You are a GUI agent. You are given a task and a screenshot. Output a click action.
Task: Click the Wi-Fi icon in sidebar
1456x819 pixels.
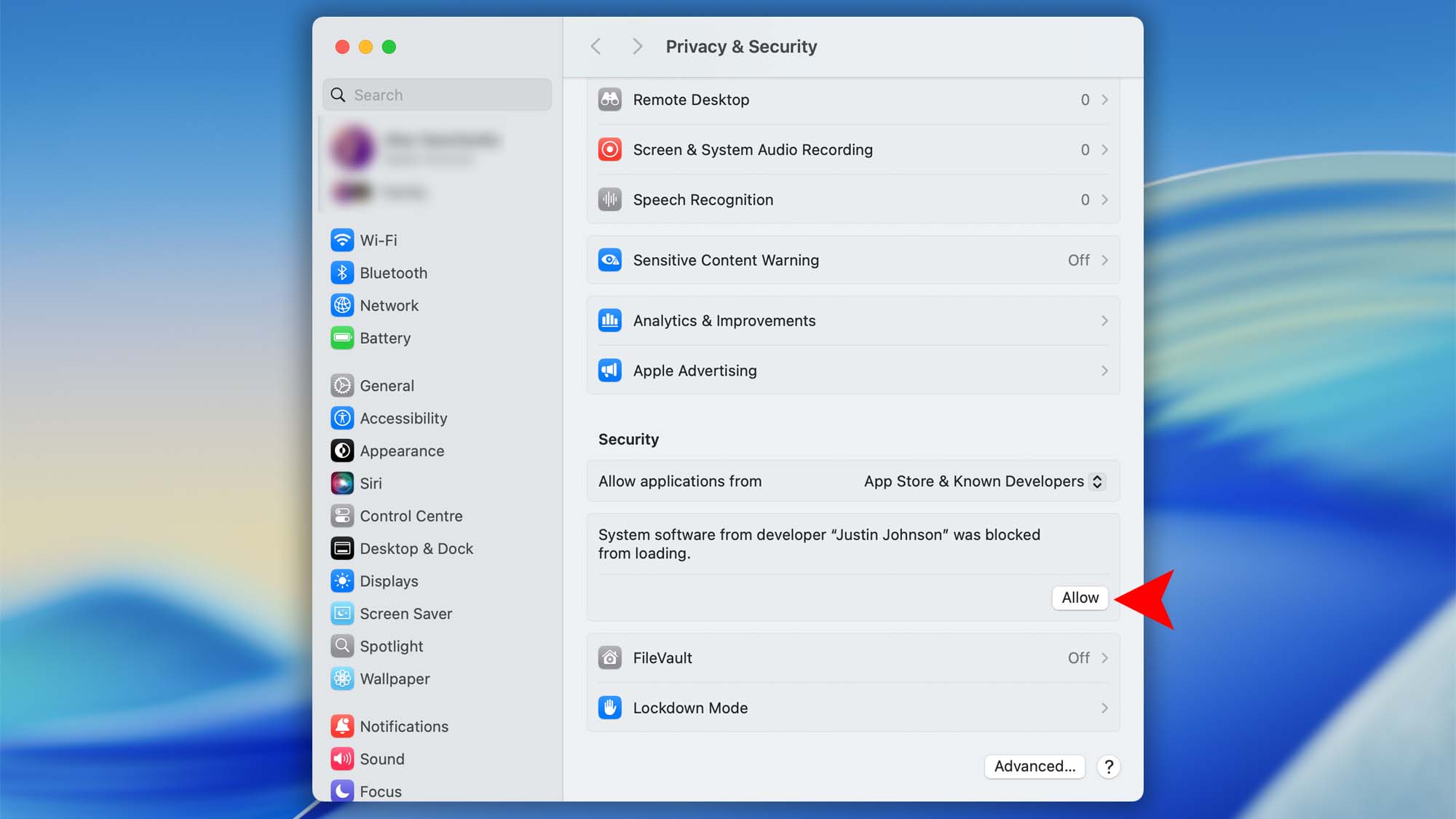[342, 240]
